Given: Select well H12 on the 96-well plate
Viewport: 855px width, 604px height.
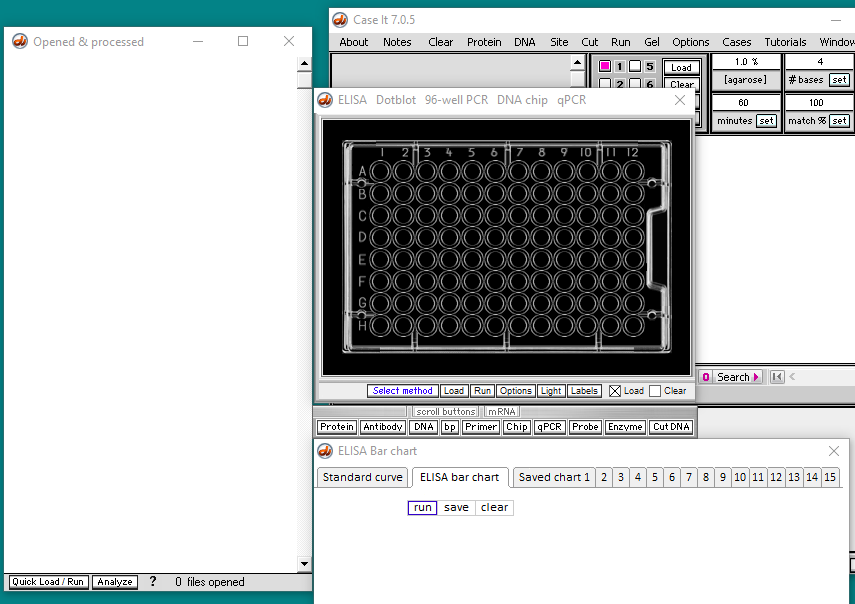Looking at the screenshot, I should click(633, 325).
